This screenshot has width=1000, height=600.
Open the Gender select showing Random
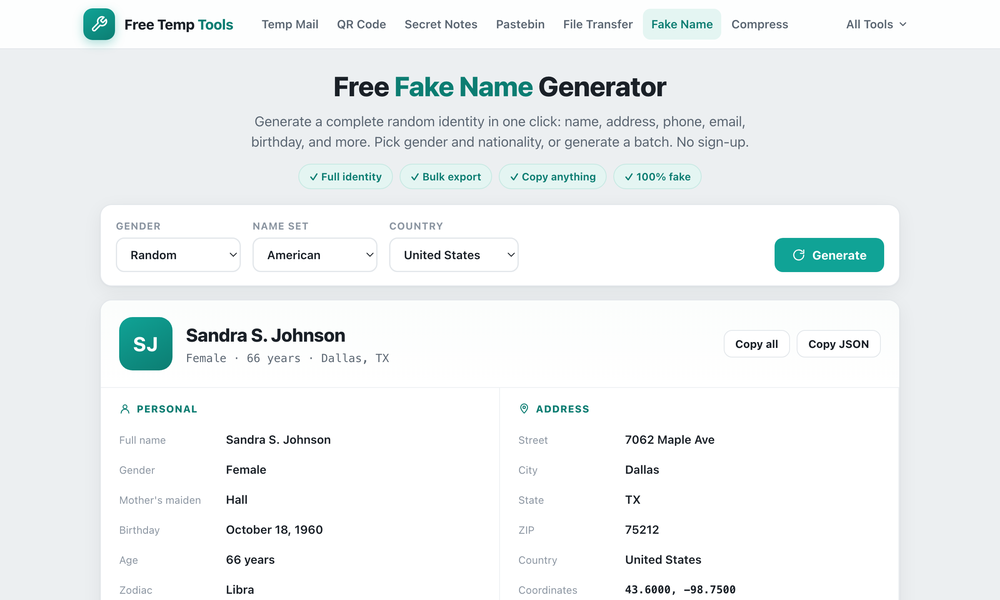coord(178,255)
